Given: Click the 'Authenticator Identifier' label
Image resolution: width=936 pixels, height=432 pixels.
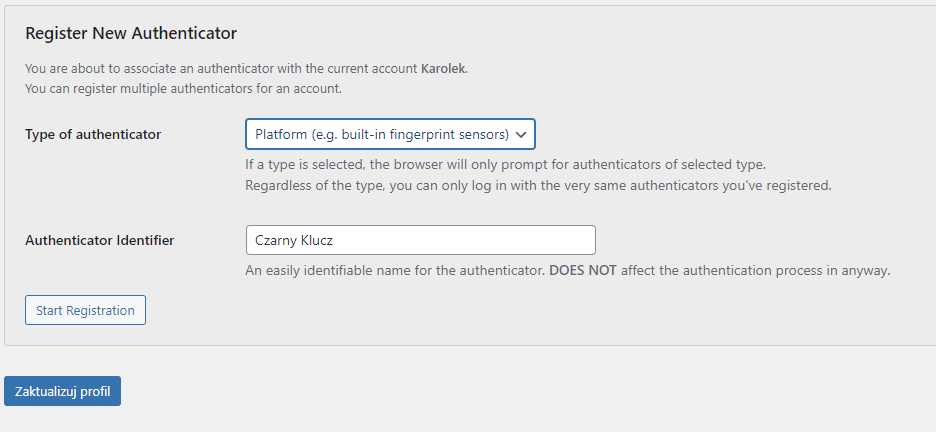Looking at the screenshot, I should click(100, 240).
